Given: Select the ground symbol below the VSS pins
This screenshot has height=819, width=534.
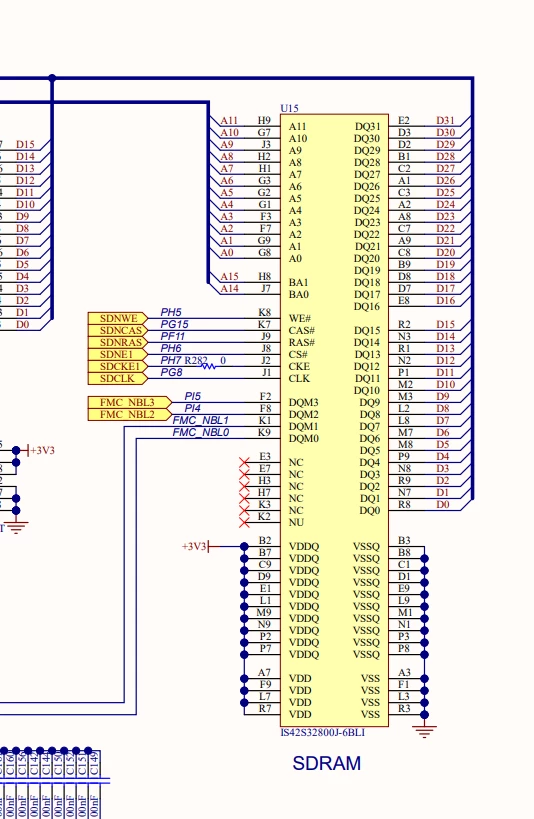Looking at the screenshot, I should [424, 731].
